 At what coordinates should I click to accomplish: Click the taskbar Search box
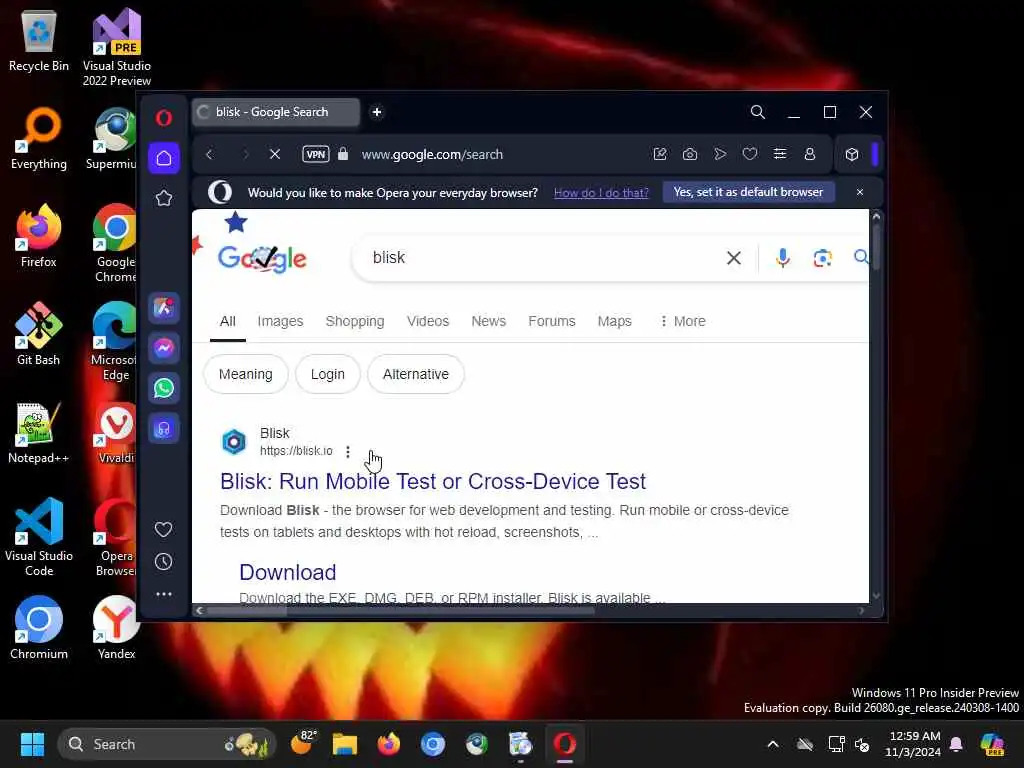click(x=167, y=744)
